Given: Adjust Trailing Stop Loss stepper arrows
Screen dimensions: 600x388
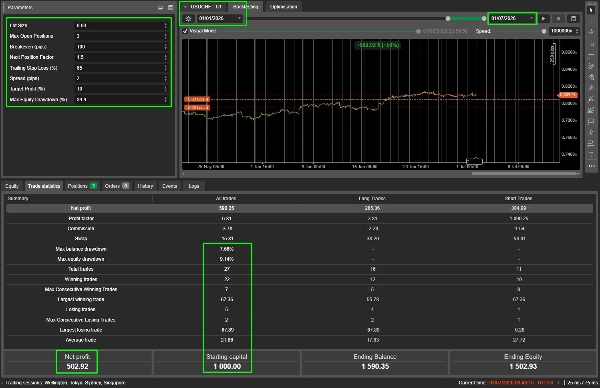Looking at the screenshot, I should coord(165,68).
